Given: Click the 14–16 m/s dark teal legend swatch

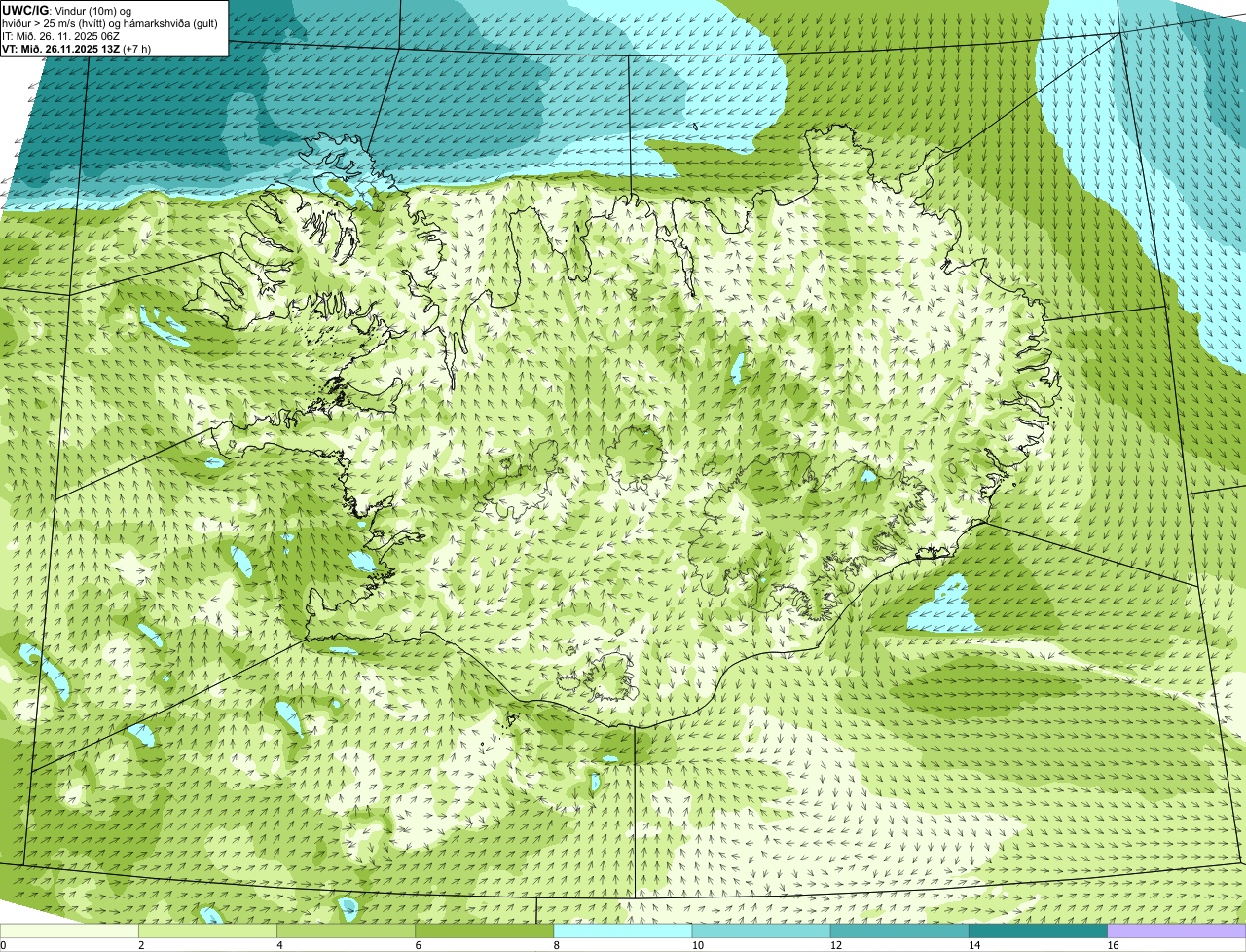Looking at the screenshot, I should tap(1038, 932).
